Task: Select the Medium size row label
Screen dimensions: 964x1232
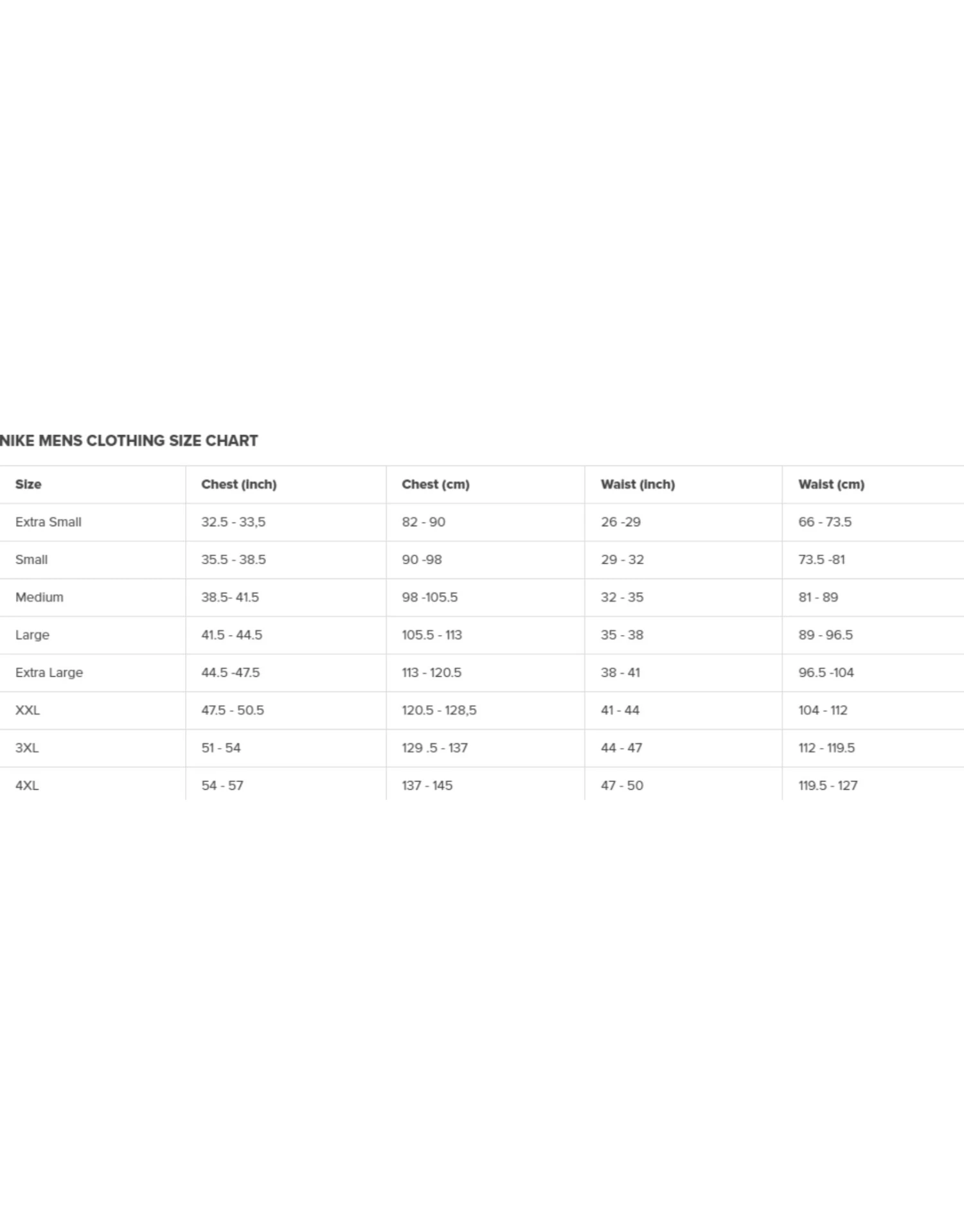Action: (x=39, y=597)
